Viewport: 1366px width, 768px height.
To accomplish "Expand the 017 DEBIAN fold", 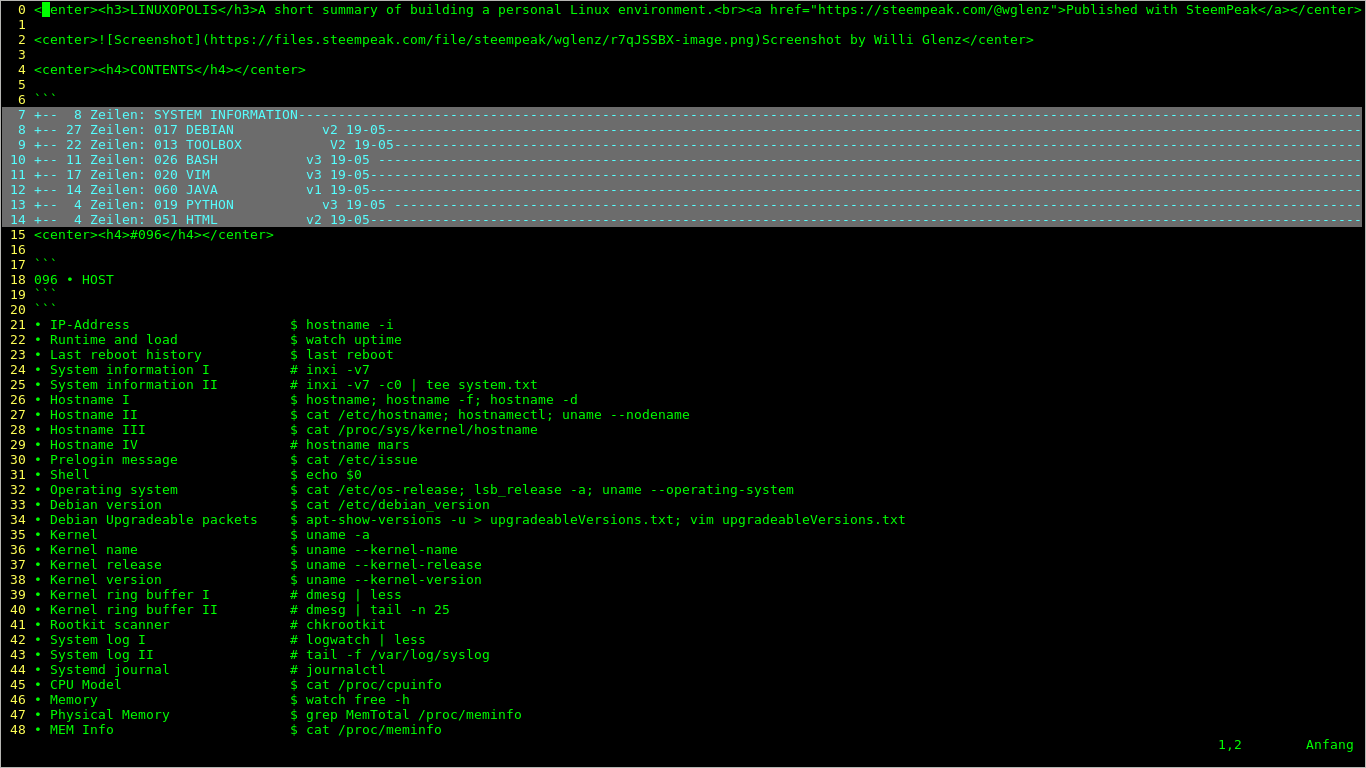I will point(682,130).
